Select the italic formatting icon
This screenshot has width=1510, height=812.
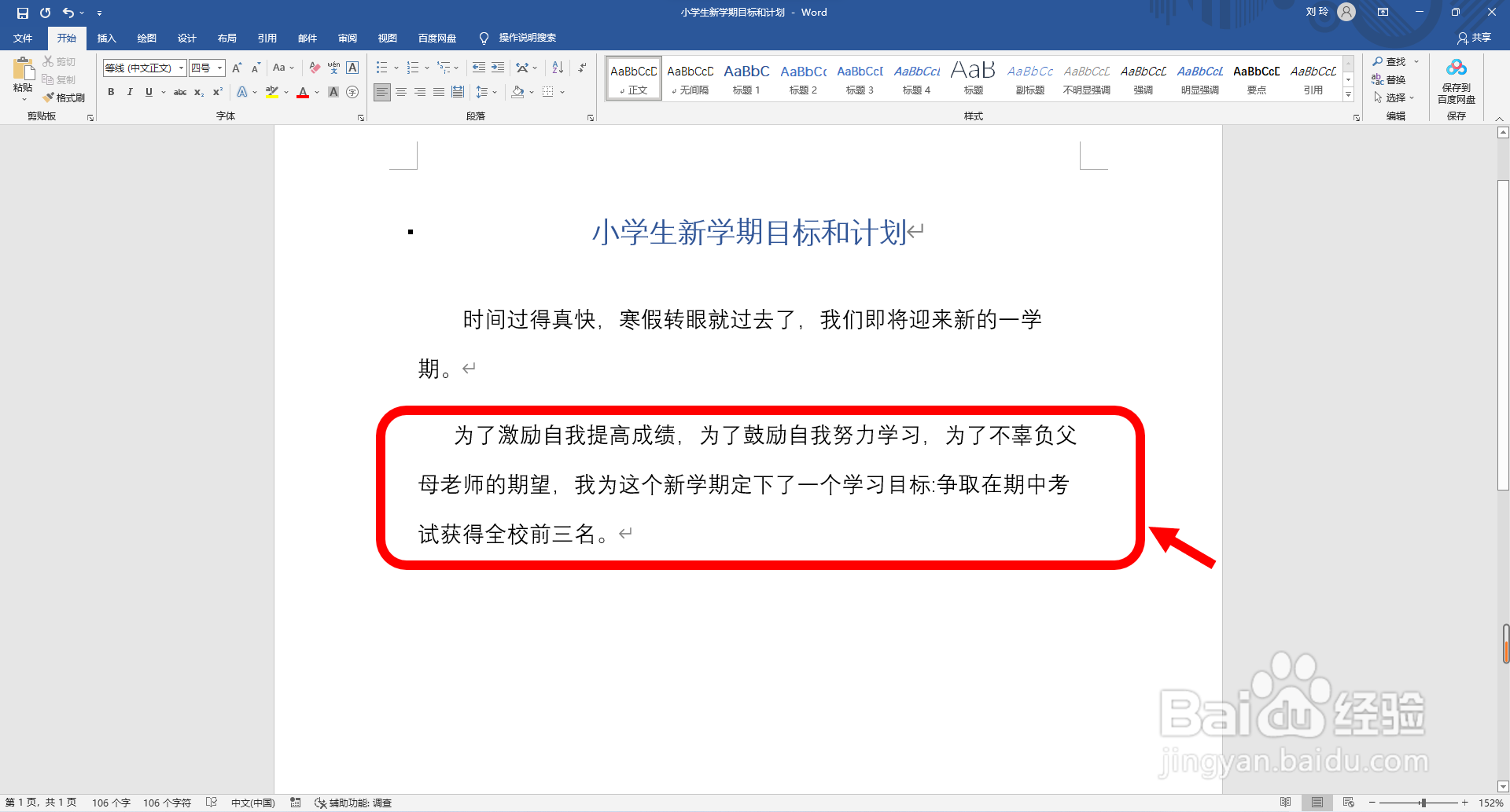pos(130,92)
